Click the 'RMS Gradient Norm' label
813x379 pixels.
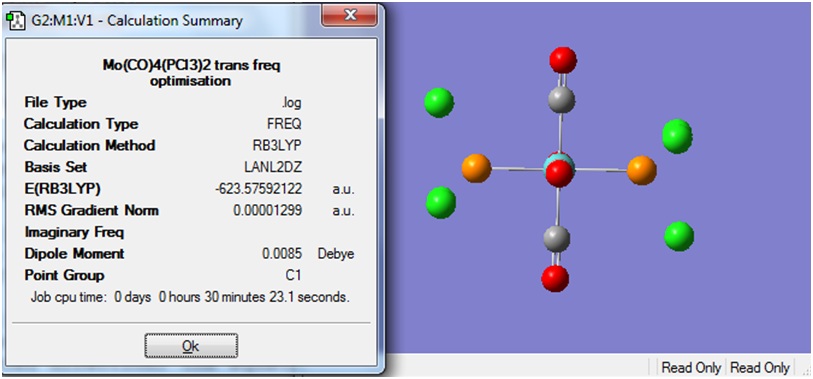tap(91, 210)
